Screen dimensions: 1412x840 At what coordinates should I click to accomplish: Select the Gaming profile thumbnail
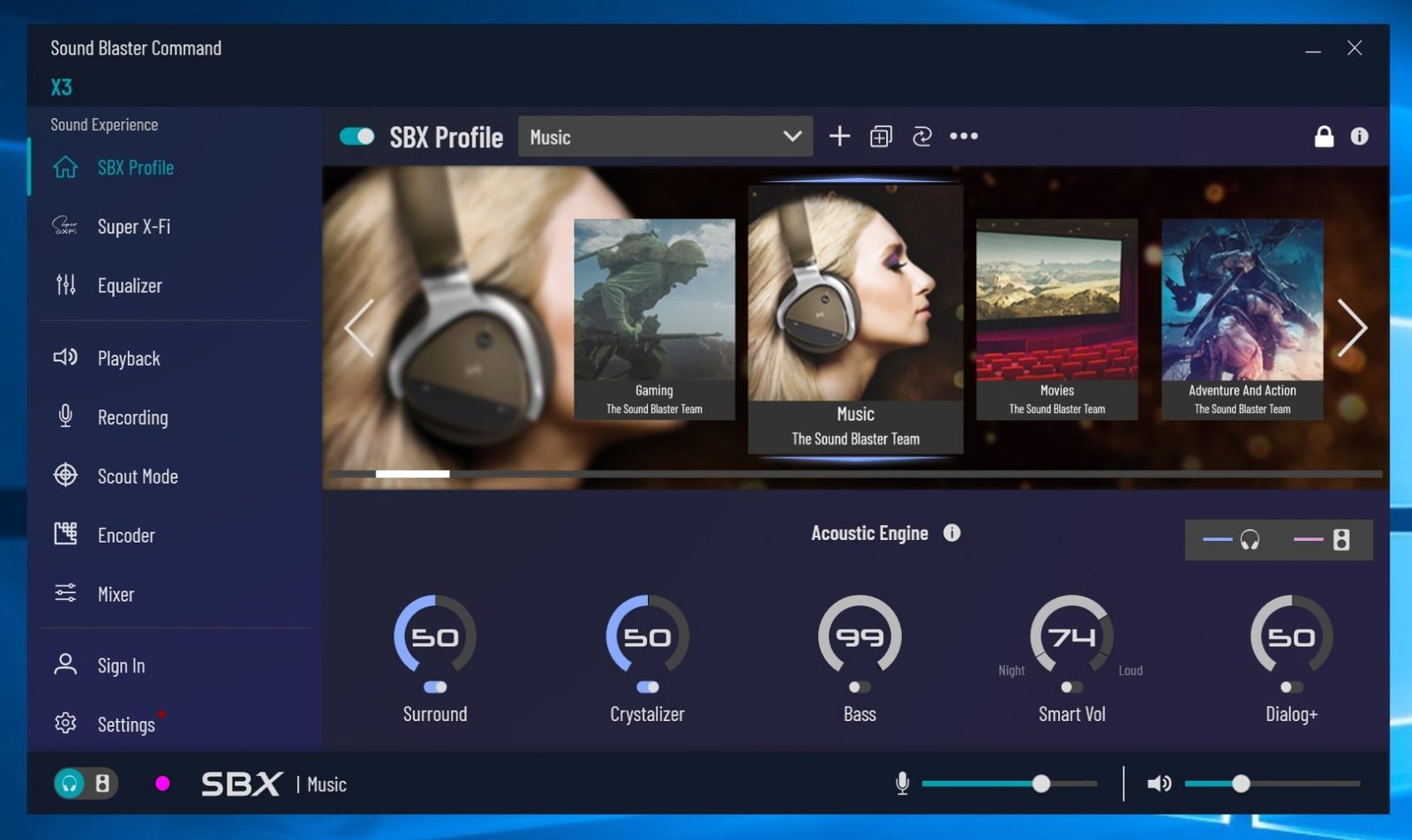(654, 319)
